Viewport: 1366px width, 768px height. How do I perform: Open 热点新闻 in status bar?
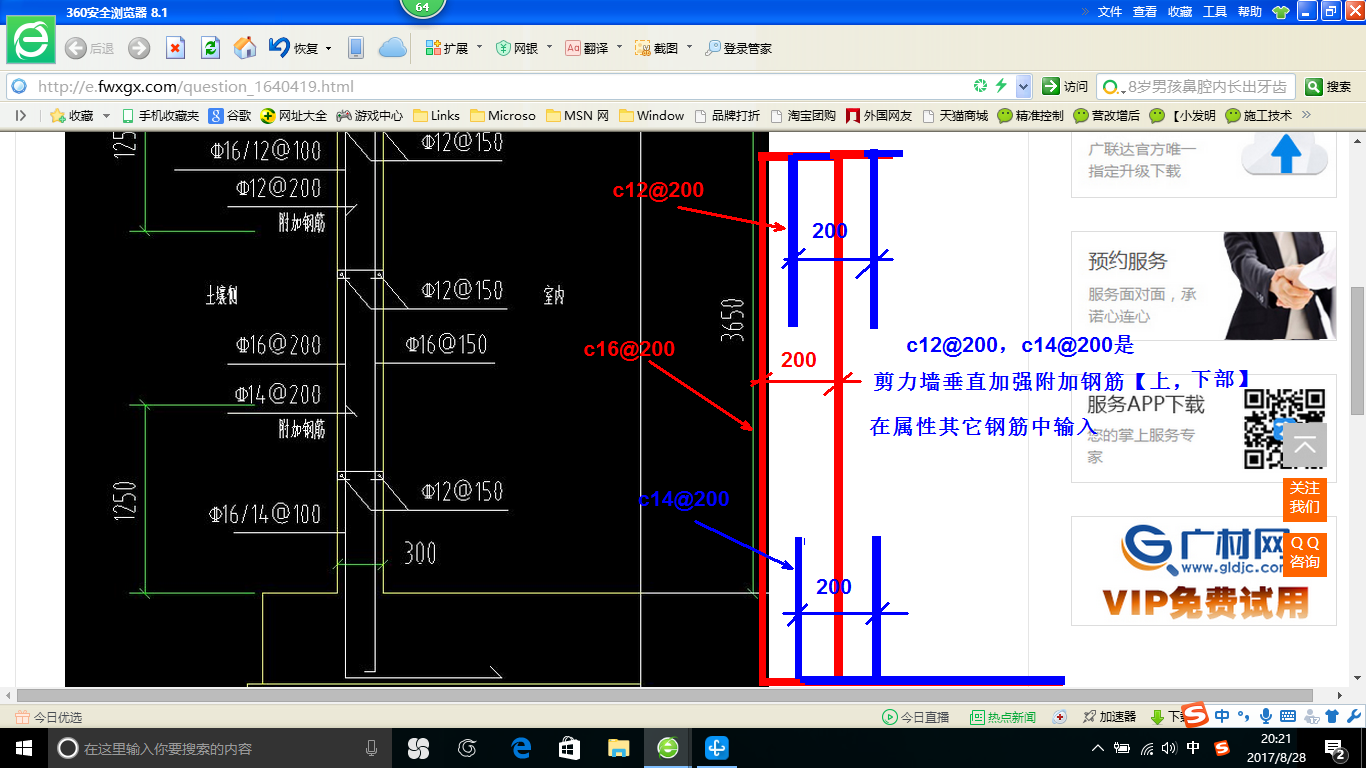pyautogui.click(x=1003, y=717)
